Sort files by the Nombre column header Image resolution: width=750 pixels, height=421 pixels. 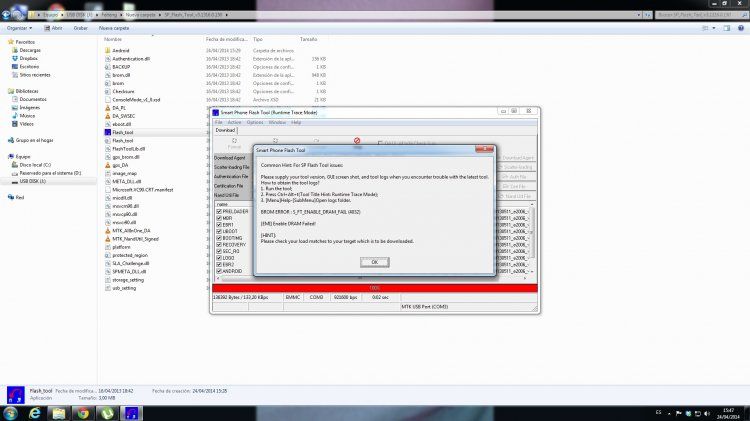click(x=113, y=39)
